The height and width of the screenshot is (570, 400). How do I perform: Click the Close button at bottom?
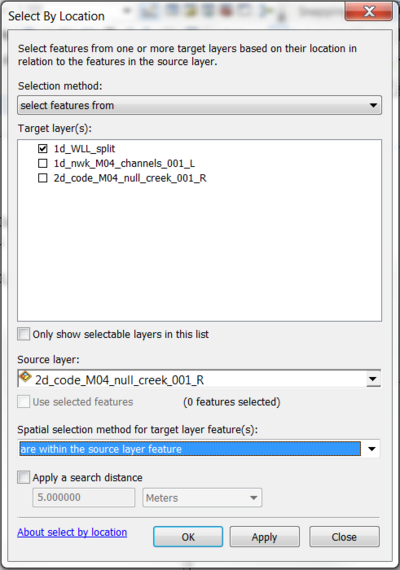(344, 537)
